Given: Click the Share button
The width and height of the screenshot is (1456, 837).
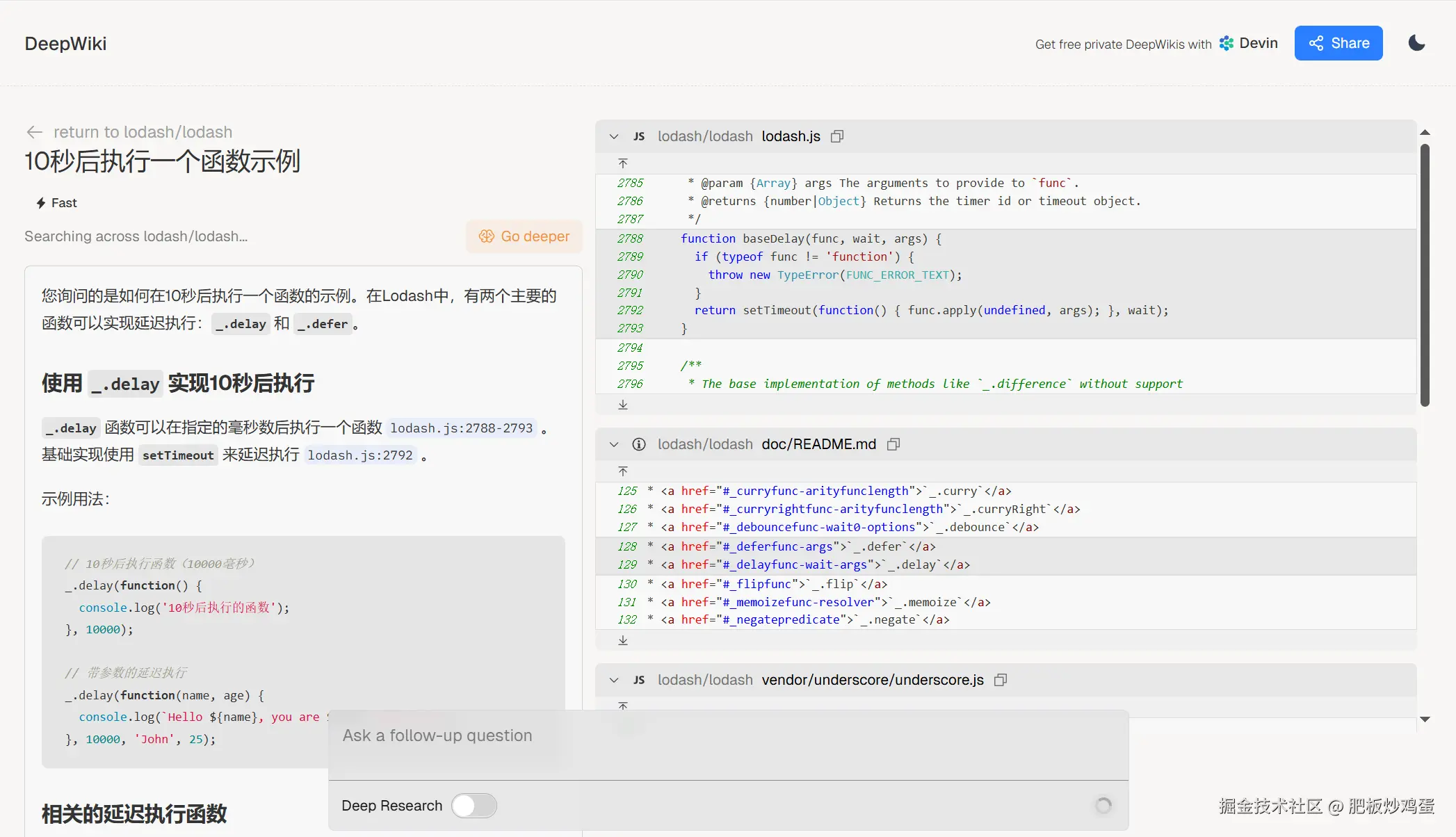Looking at the screenshot, I should point(1338,43).
